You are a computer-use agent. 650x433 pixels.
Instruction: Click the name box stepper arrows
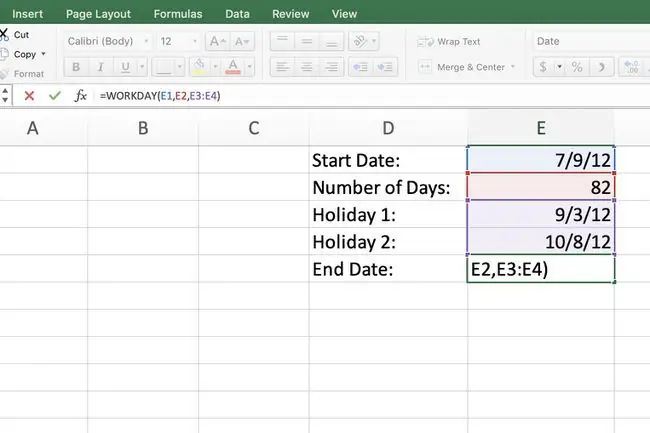(x=5, y=95)
